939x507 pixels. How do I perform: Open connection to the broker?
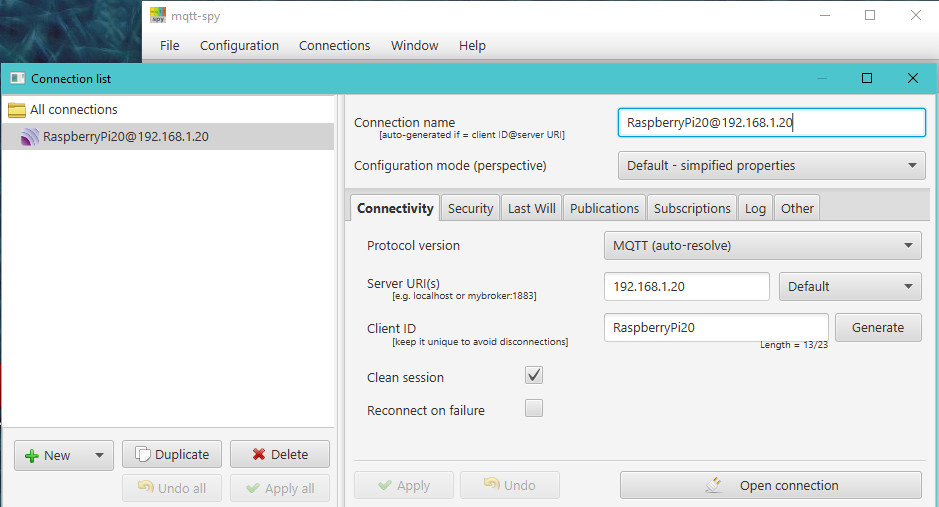click(770, 485)
